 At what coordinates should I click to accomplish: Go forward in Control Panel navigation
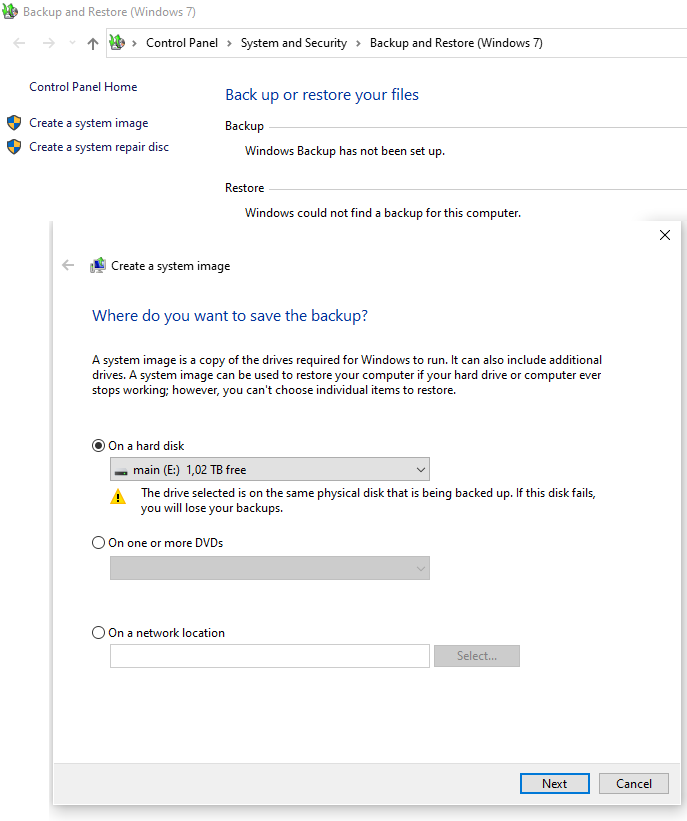point(49,43)
